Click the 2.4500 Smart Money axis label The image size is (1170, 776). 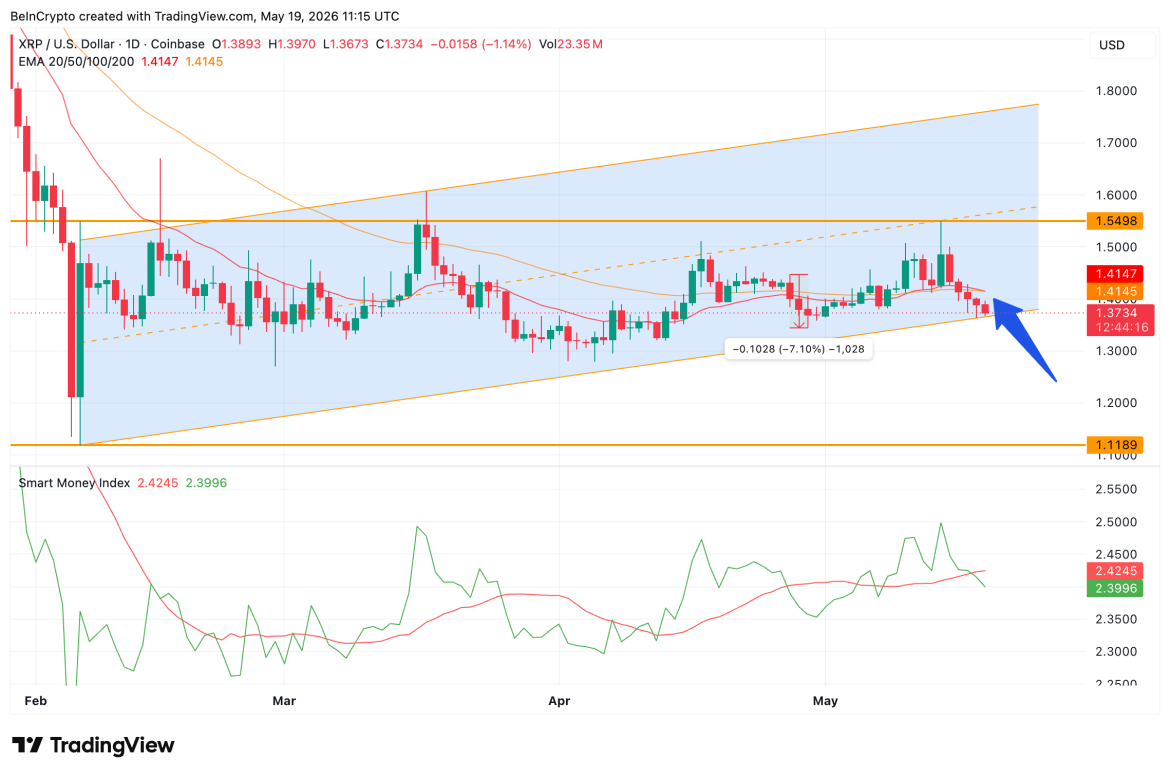tap(1116, 554)
